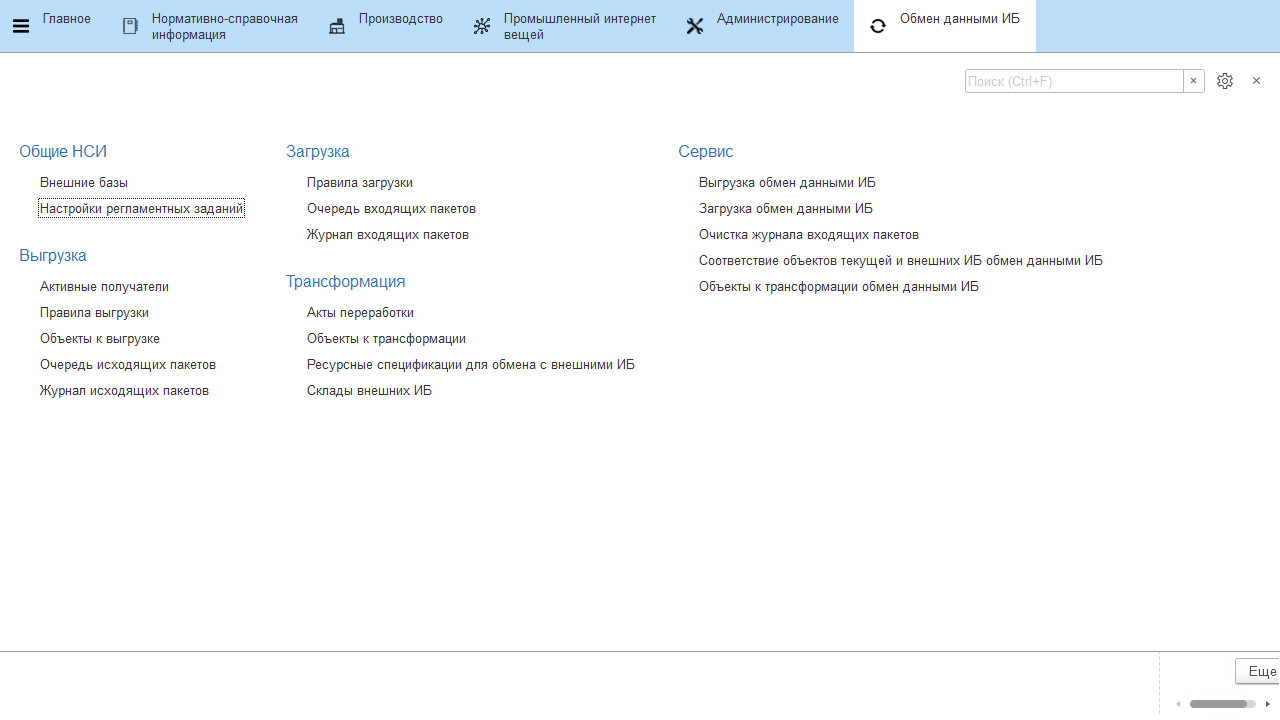1280x720 pixels.
Task: Open the hamburger main menu icon
Action: tap(20, 26)
